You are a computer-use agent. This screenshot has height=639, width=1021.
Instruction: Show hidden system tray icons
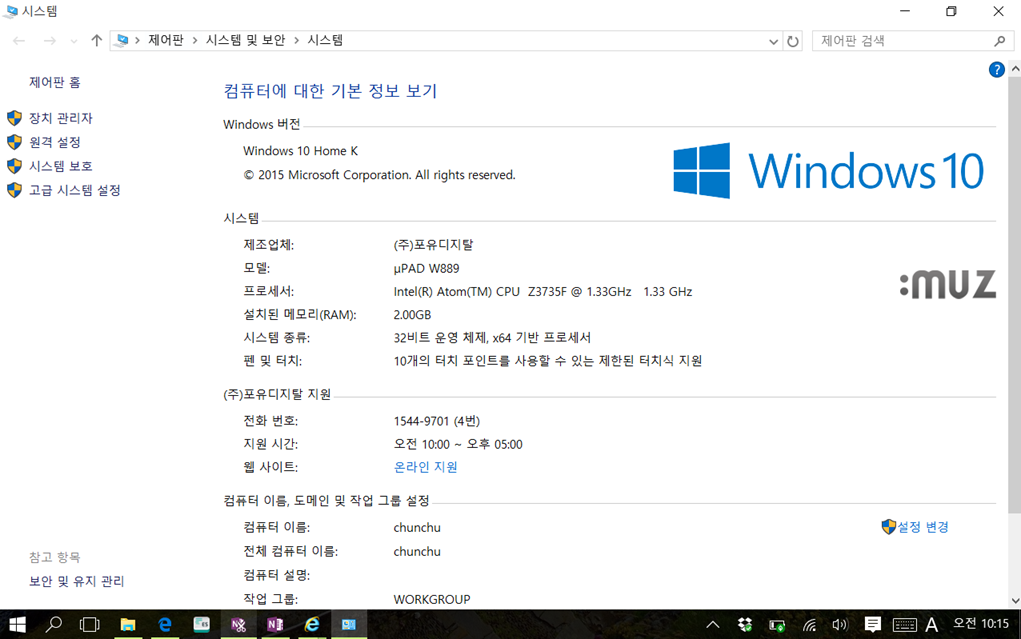[x=713, y=625]
